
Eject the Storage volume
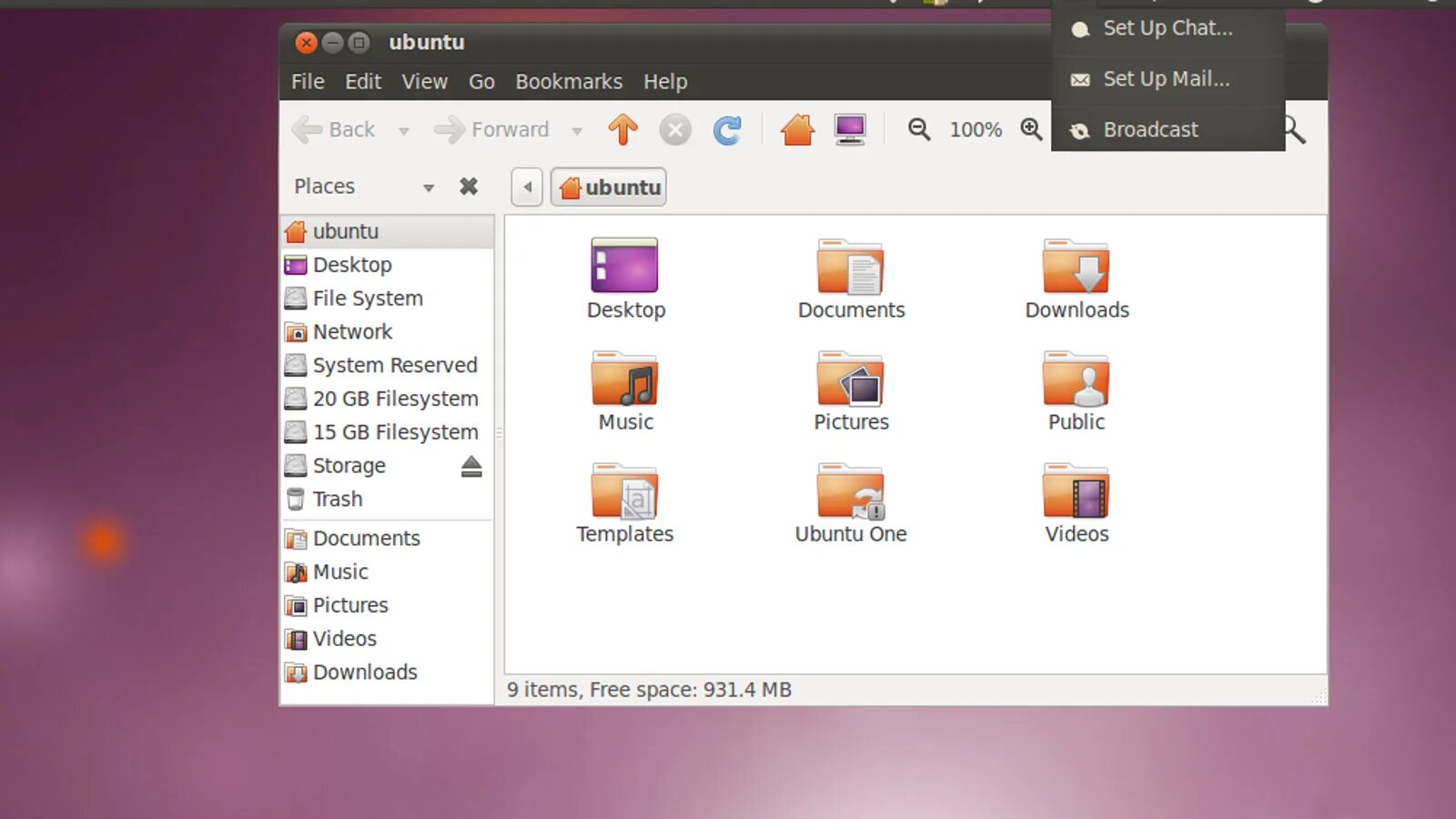coord(471,466)
